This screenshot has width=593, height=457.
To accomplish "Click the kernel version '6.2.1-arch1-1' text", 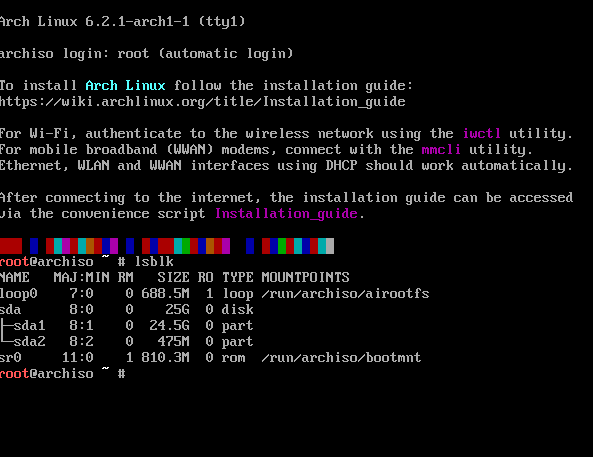I will click(x=137, y=21).
